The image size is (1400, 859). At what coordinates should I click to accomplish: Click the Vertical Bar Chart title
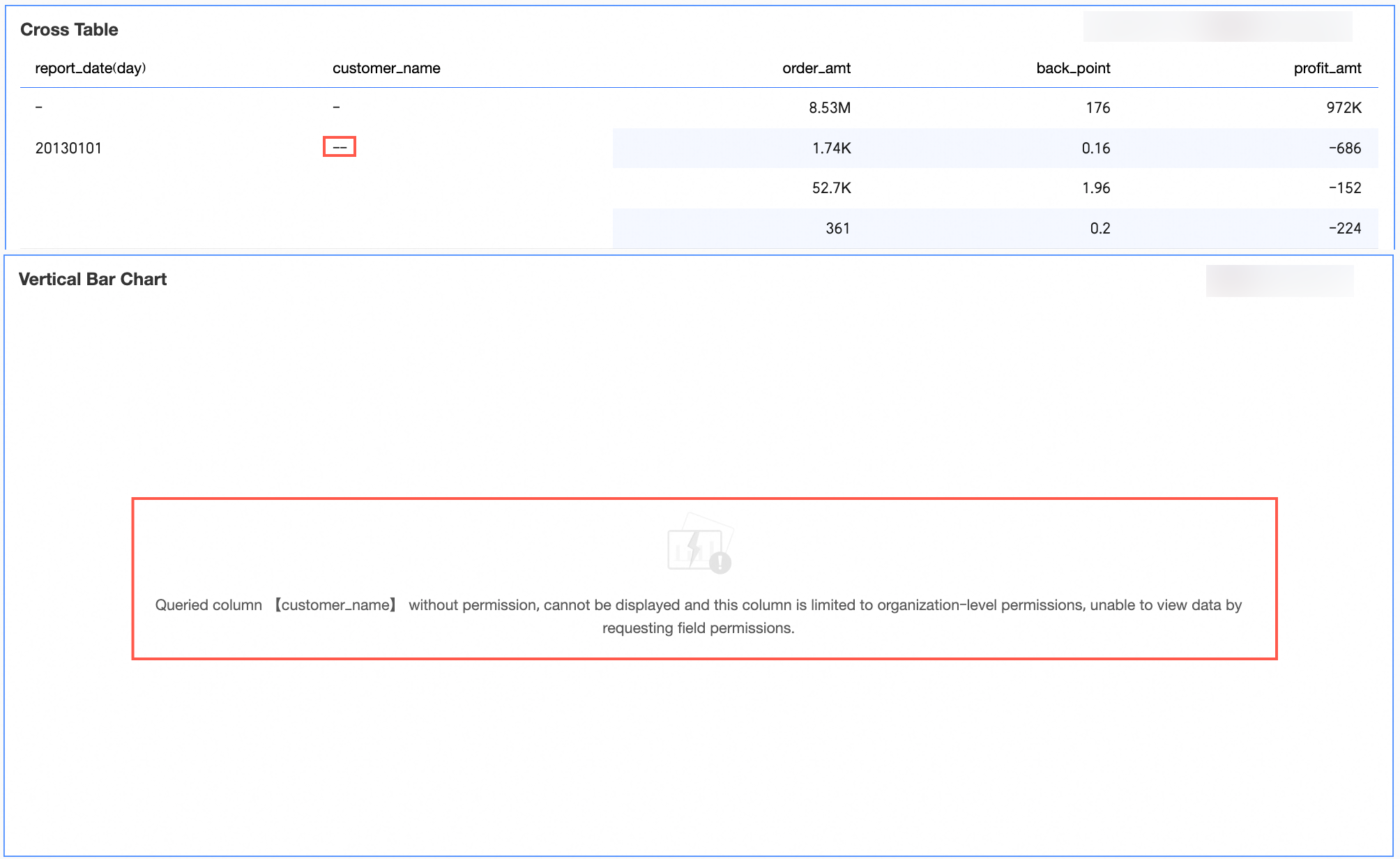coord(93,279)
